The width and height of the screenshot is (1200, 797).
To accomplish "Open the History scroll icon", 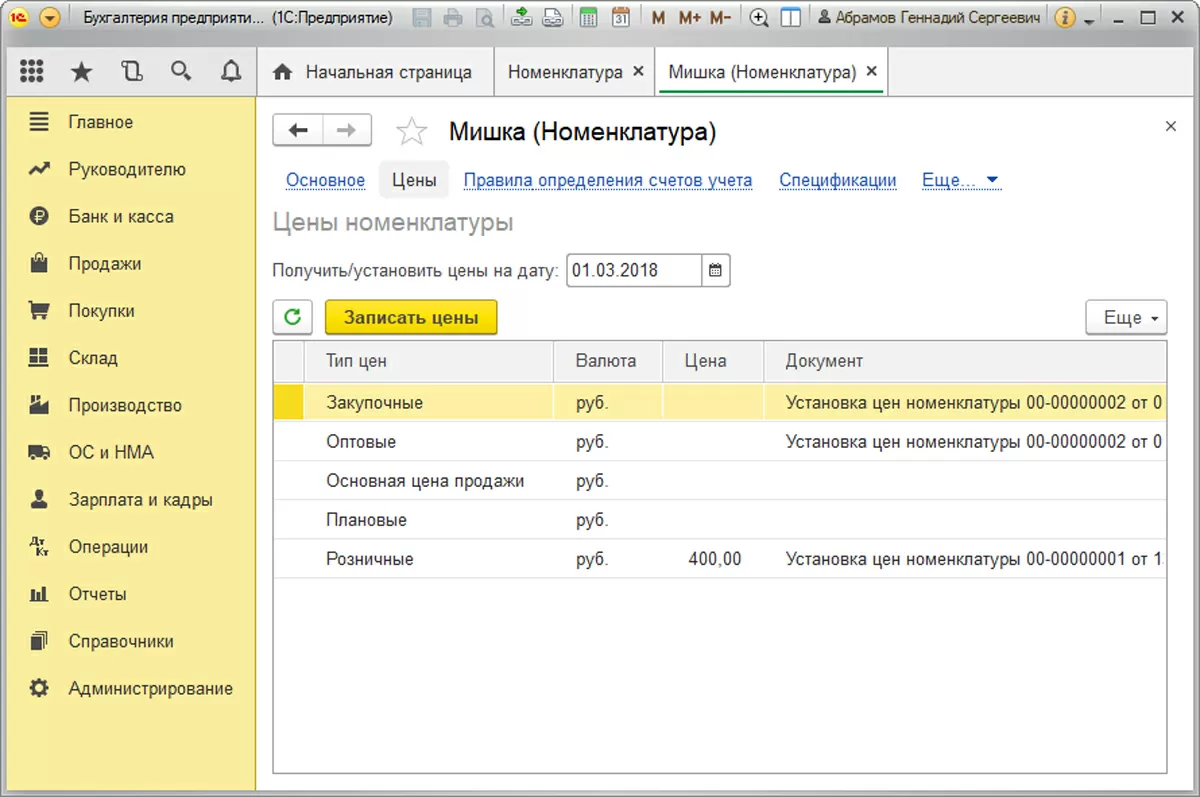I will pyautogui.click(x=131, y=72).
